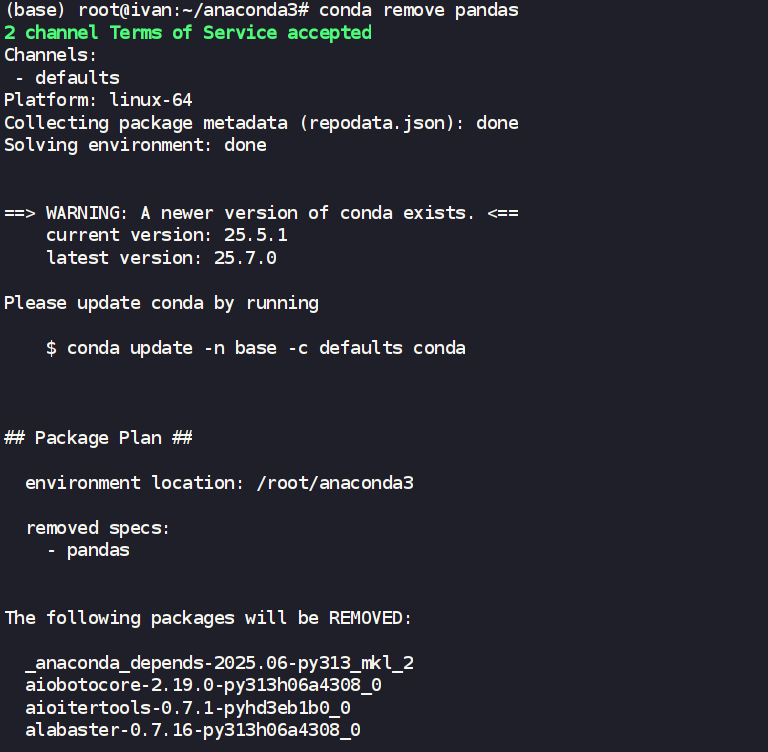The image size is (768, 752).
Task: Click the 'latest version: 25.7.0' text
Action: pos(161,258)
